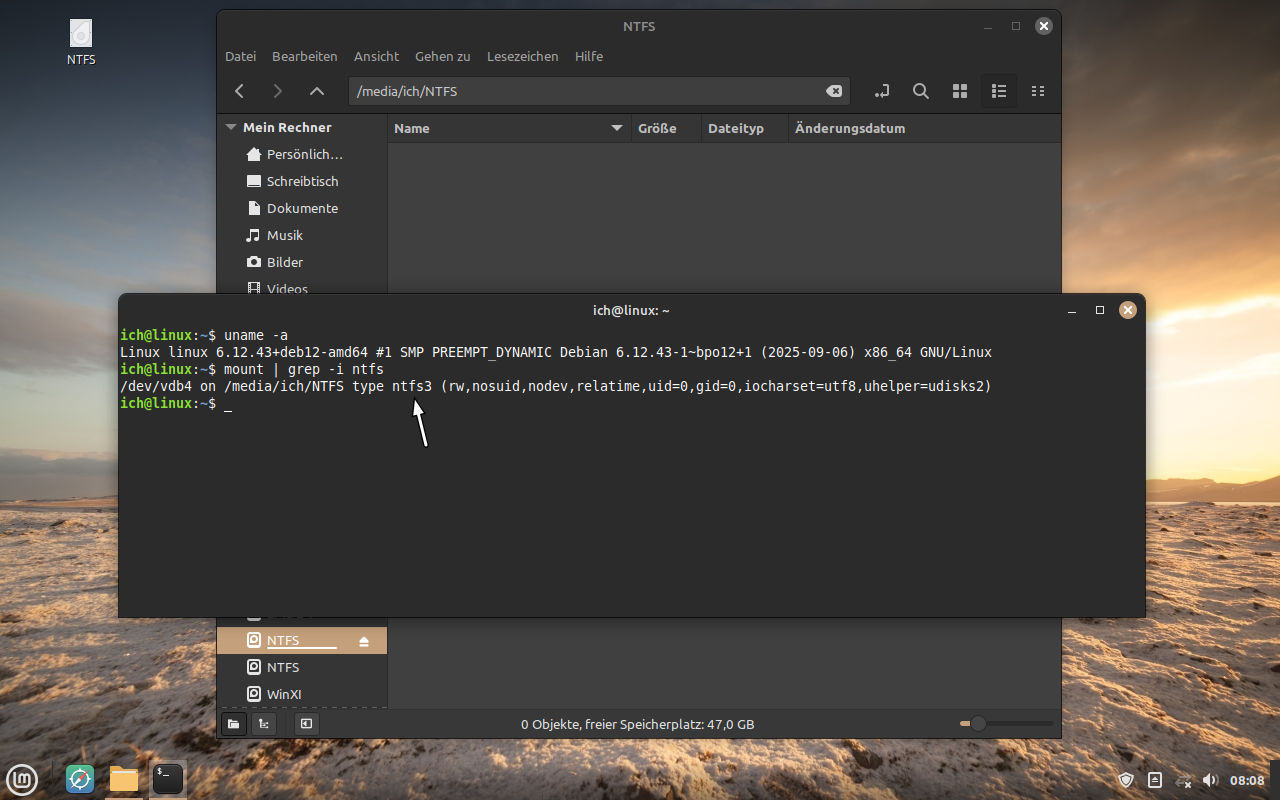Viewport: 1280px width, 800px height.
Task: Open the Files launcher in the panel
Action: [124, 778]
